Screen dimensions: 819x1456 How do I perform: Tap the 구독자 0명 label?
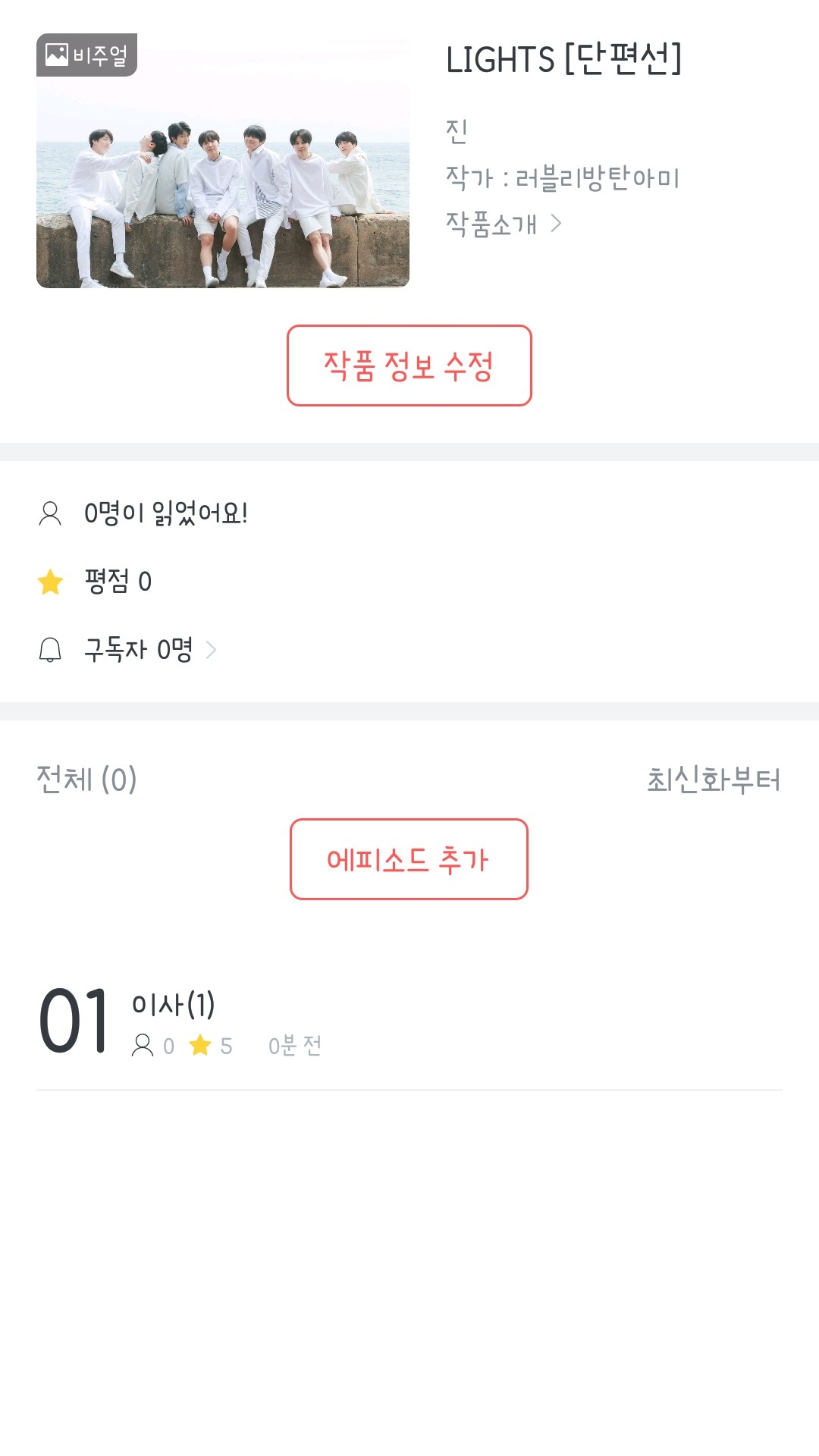[139, 650]
